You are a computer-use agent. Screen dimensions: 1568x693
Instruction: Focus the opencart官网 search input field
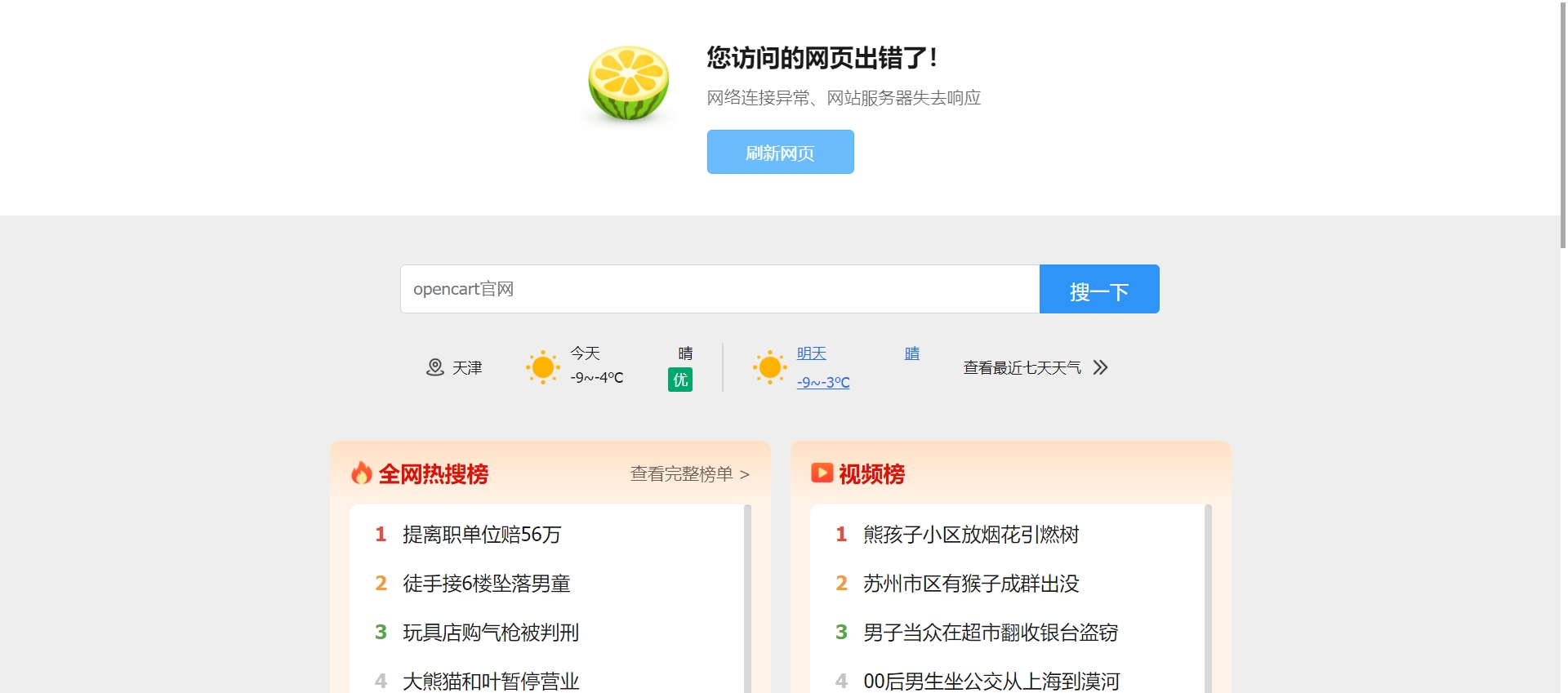[x=719, y=289]
